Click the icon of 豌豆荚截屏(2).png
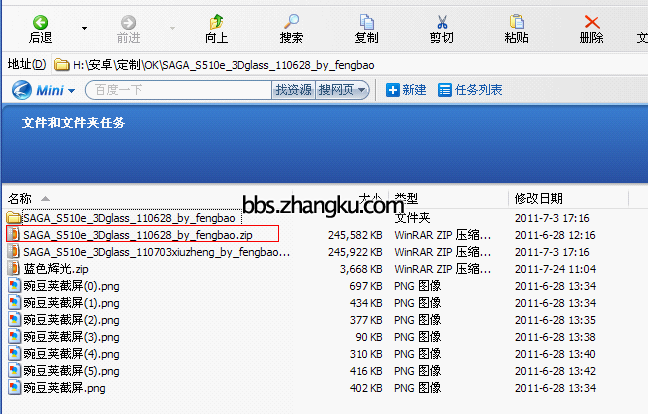Screen dimensions: 648x414 (14, 319)
